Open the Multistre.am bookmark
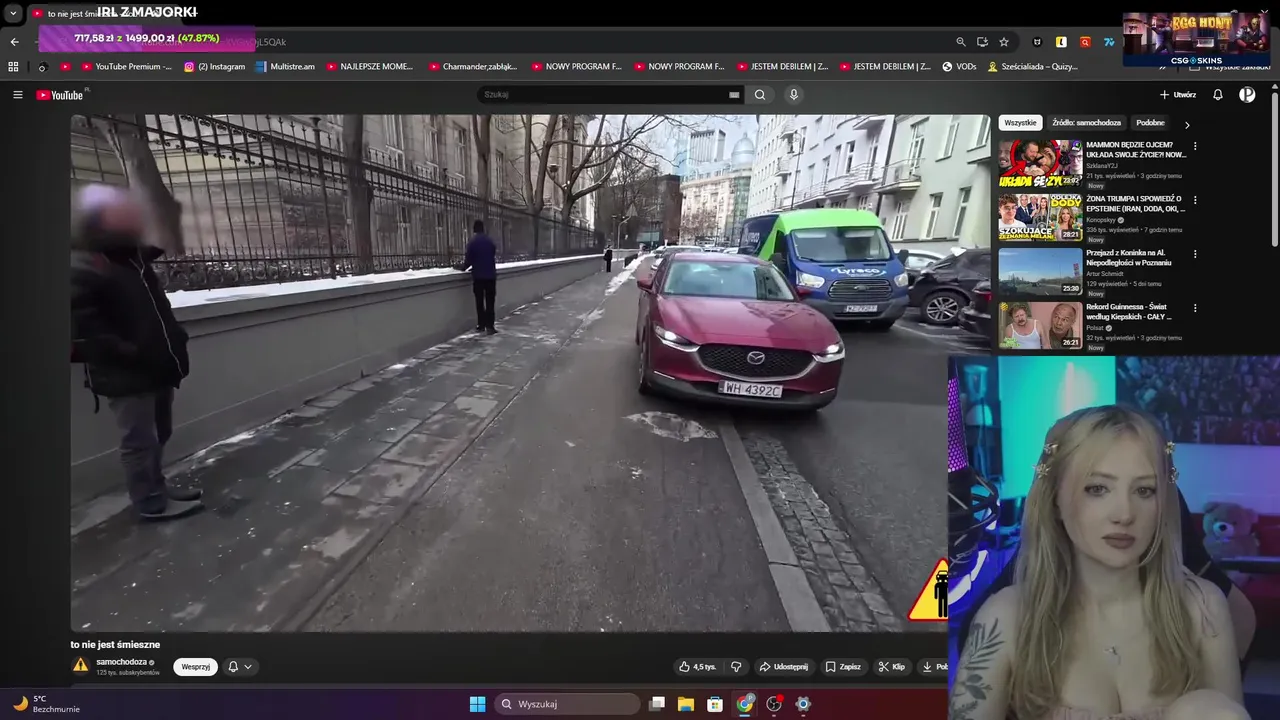This screenshot has width=1280, height=720. [x=285, y=67]
